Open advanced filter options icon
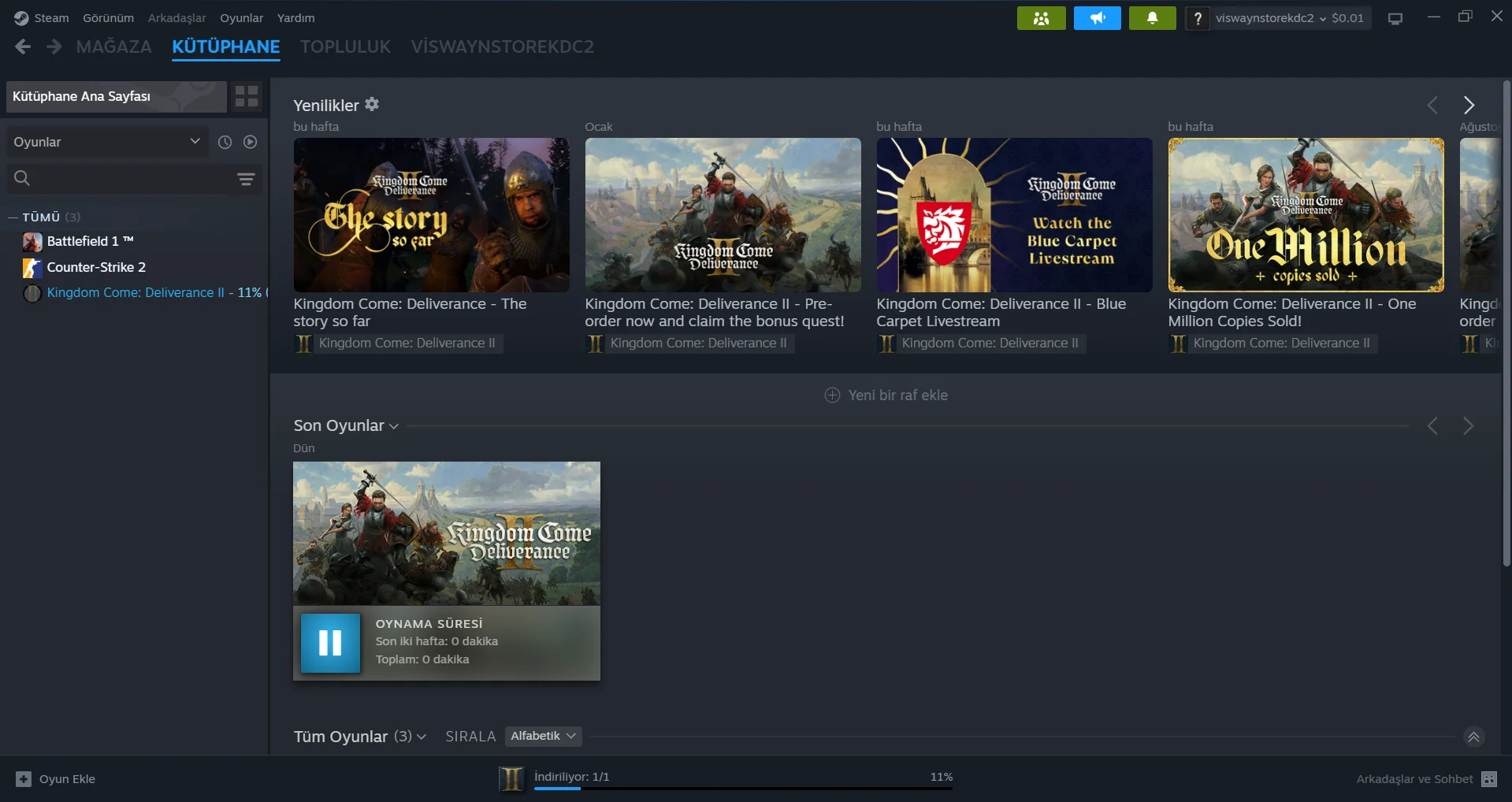The width and height of the screenshot is (1512, 802). [x=246, y=179]
